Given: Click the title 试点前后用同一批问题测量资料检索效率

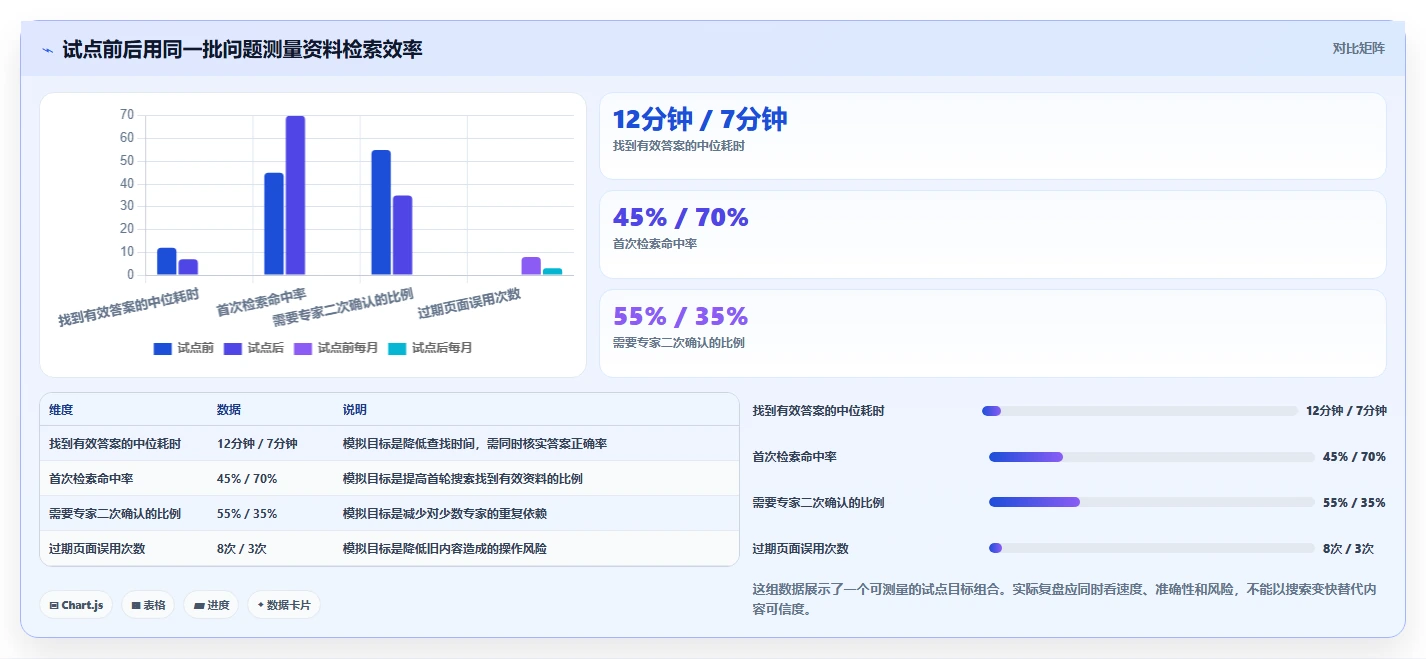Looking at the screenshot, I should [x=242, y=49].
